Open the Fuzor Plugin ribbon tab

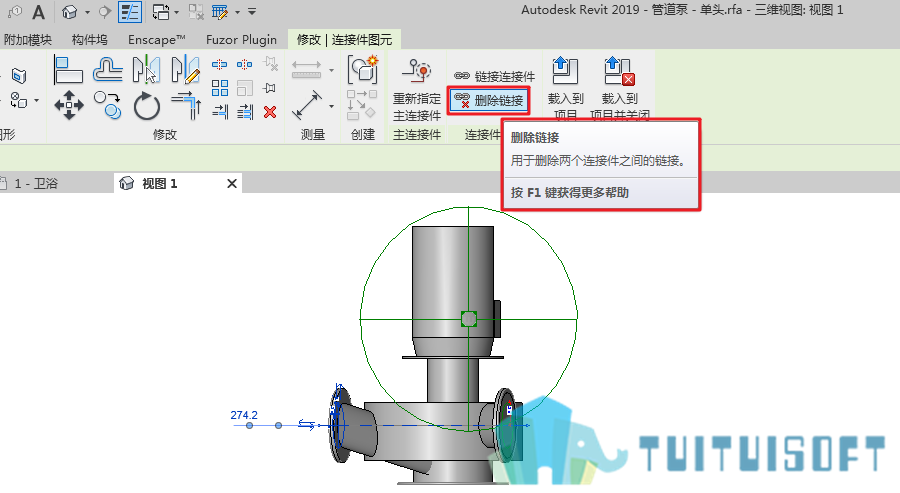241,40
